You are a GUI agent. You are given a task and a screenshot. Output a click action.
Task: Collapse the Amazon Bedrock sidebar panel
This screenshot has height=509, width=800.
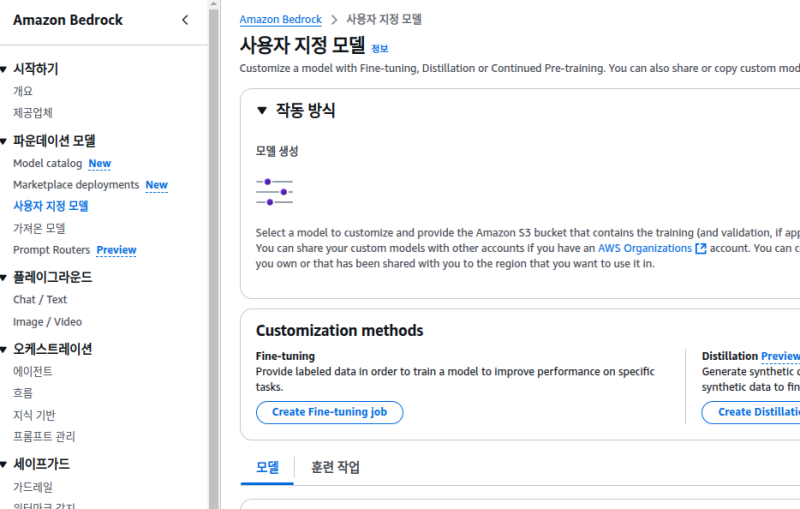[185, 20]
